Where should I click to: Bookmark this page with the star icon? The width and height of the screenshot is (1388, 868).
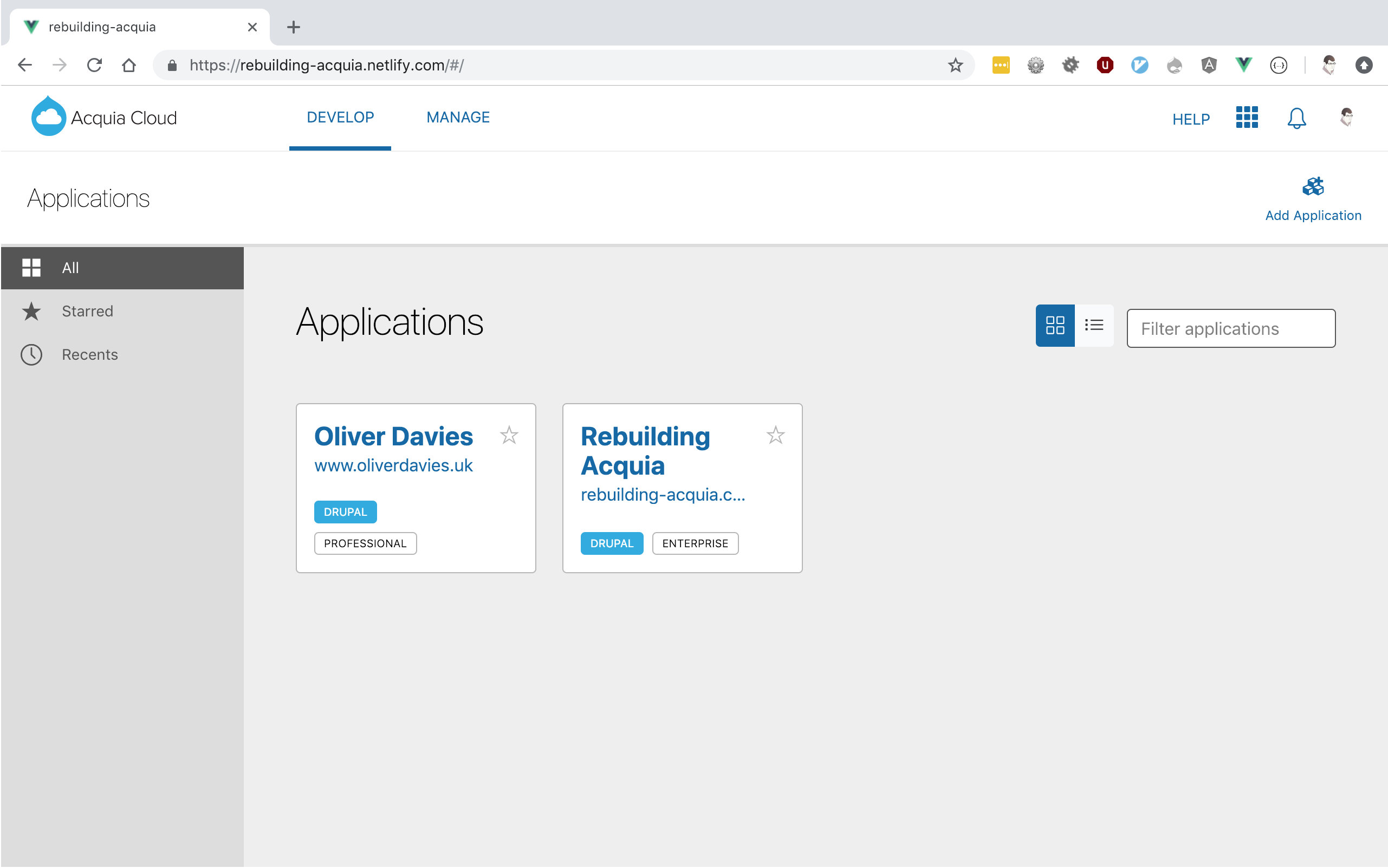955,65
